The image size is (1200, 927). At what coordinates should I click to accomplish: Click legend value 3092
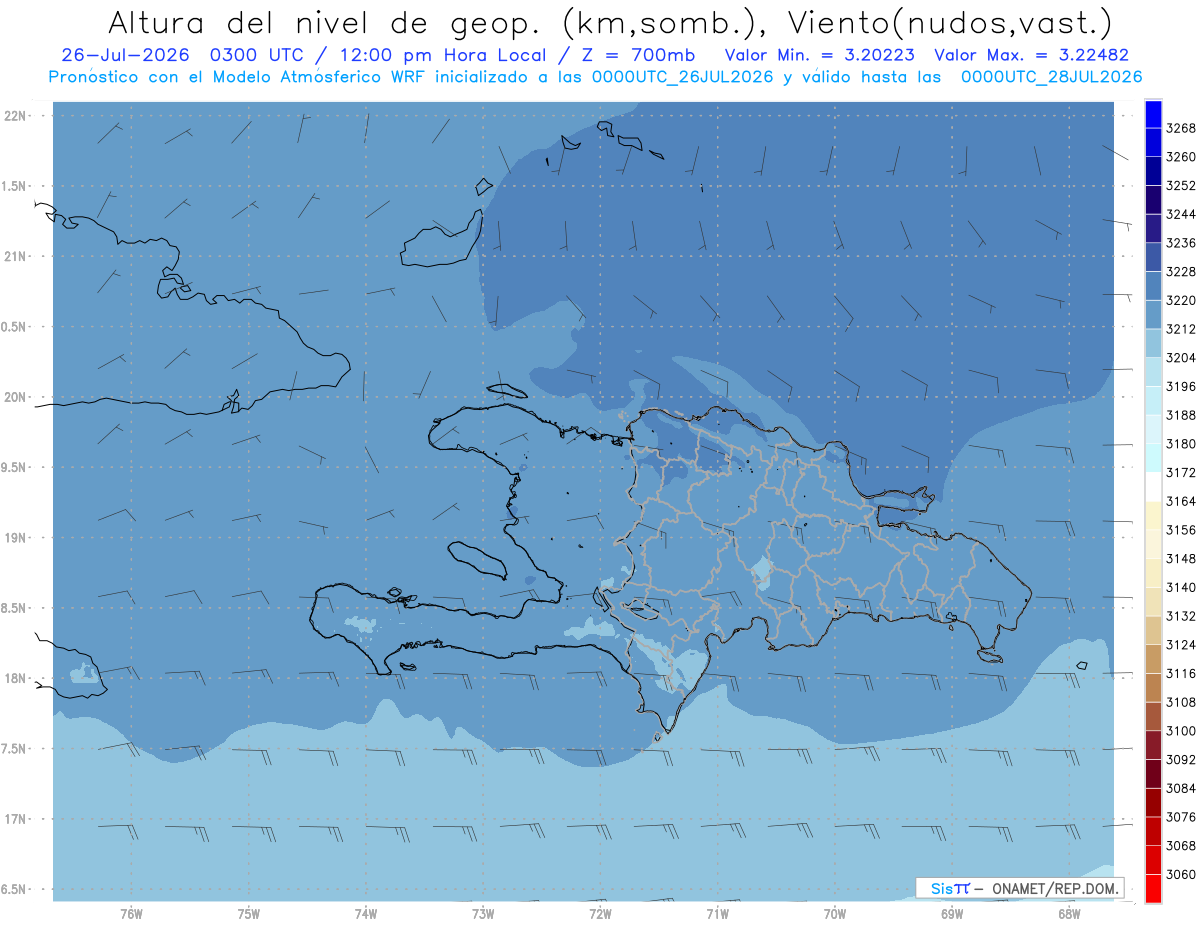(x=1181, y=759)
